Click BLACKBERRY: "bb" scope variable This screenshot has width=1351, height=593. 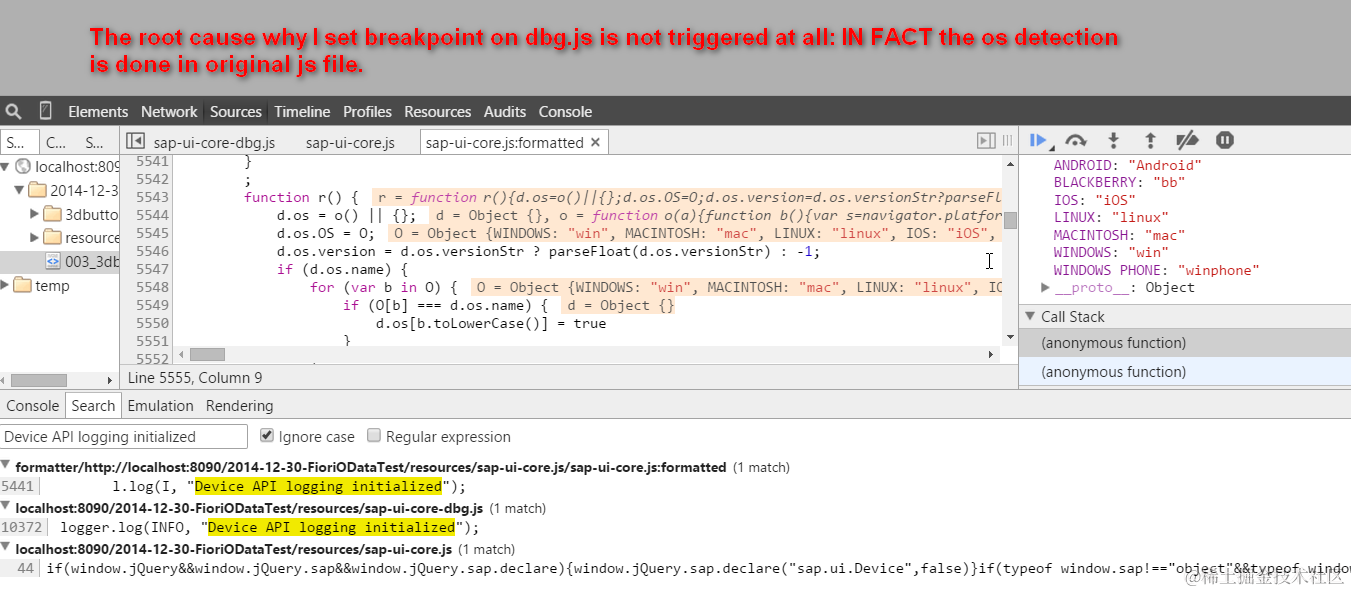click(1120, 182)
